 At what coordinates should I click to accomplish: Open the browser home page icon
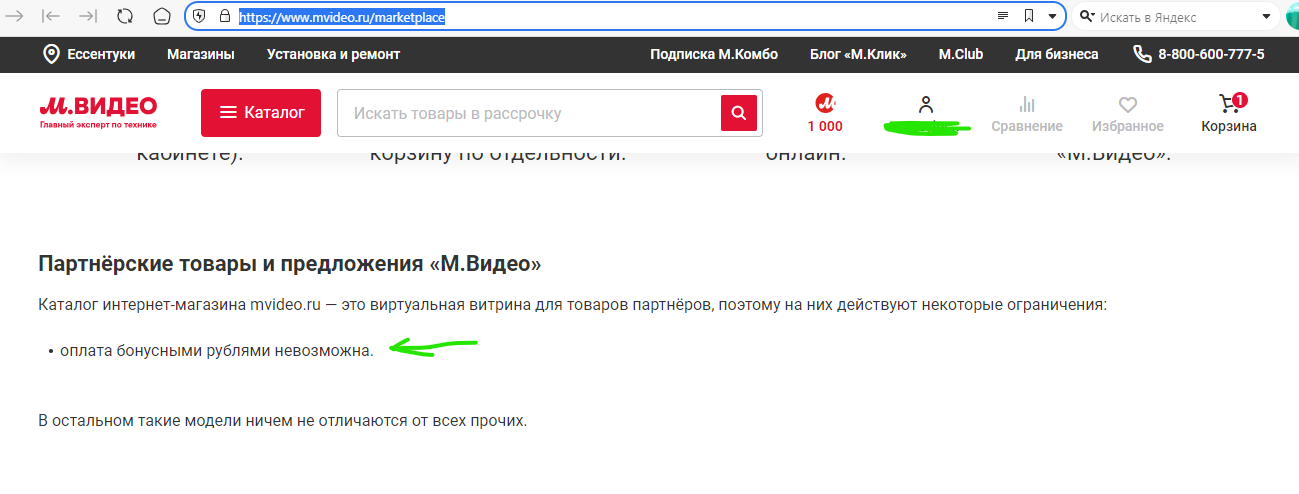[x=162, y=16]
